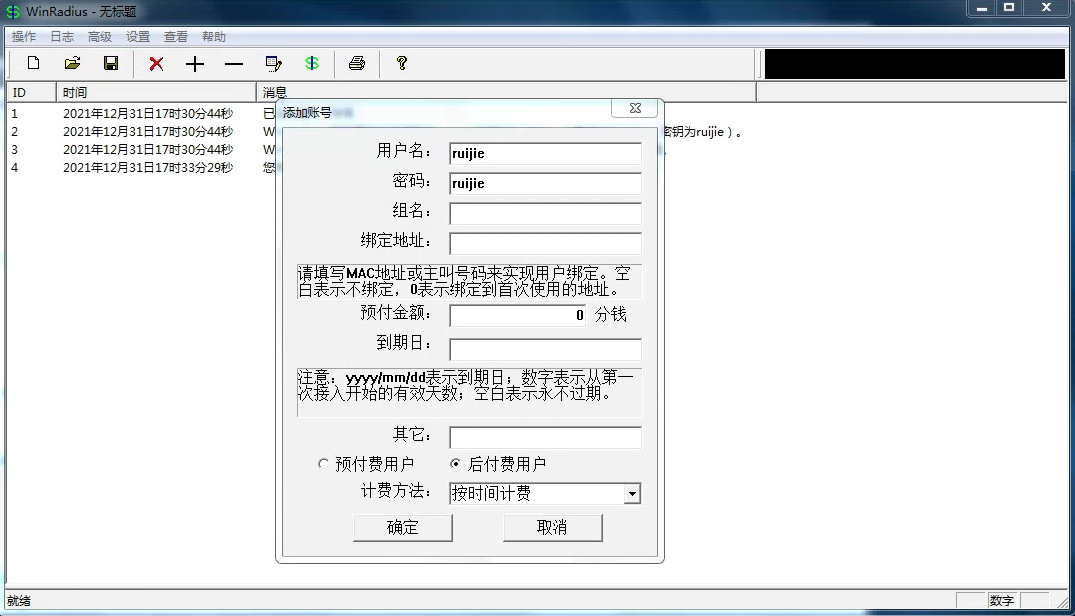This screenshot has height=616, width=1075.
Task: Open the 设置 menu
Action: (138, 37)
